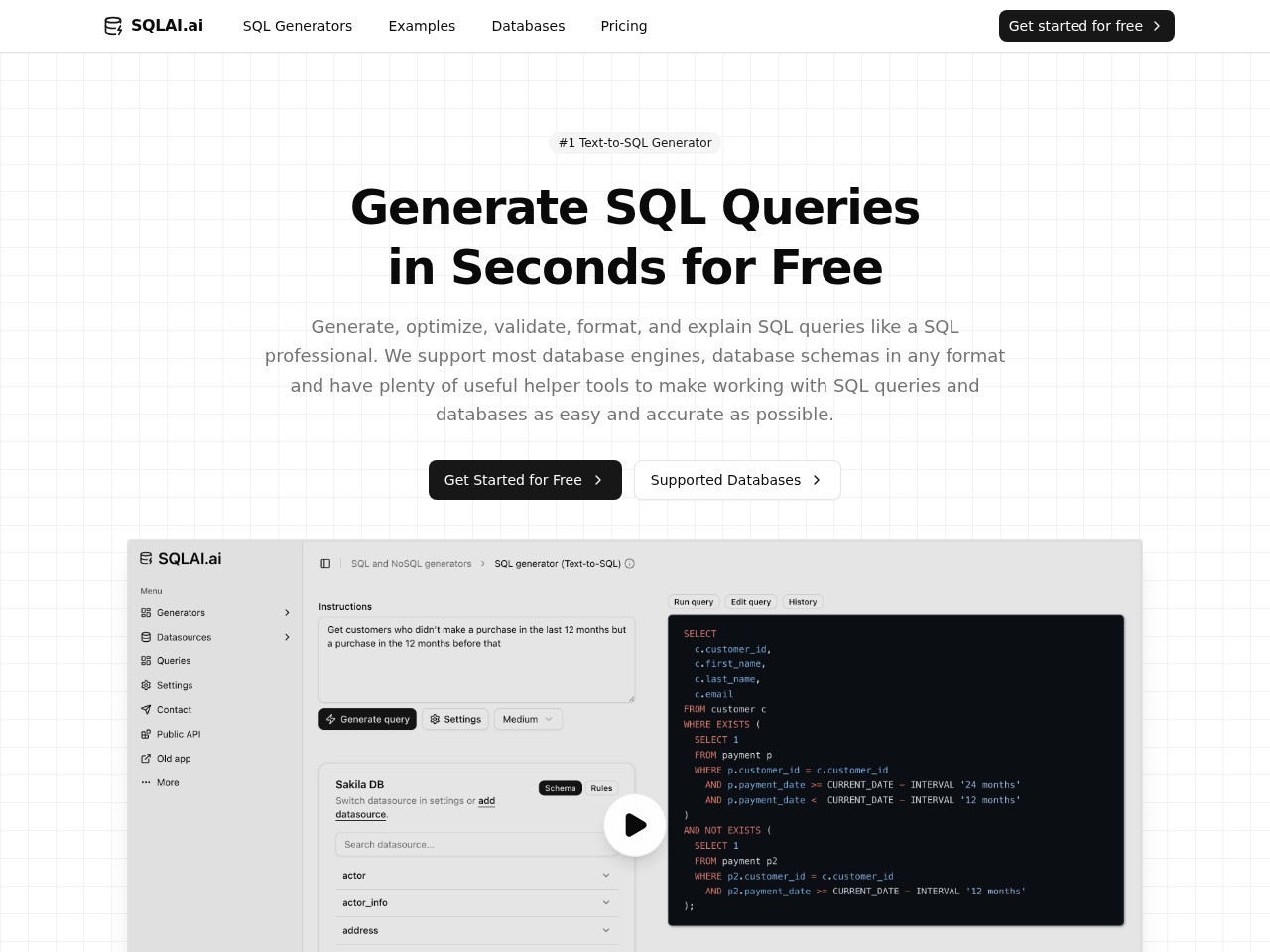The height and width of the screenshot is (952, 1270).
Task: Click the info icon beside SQL generator title
Action: (630, 564)
